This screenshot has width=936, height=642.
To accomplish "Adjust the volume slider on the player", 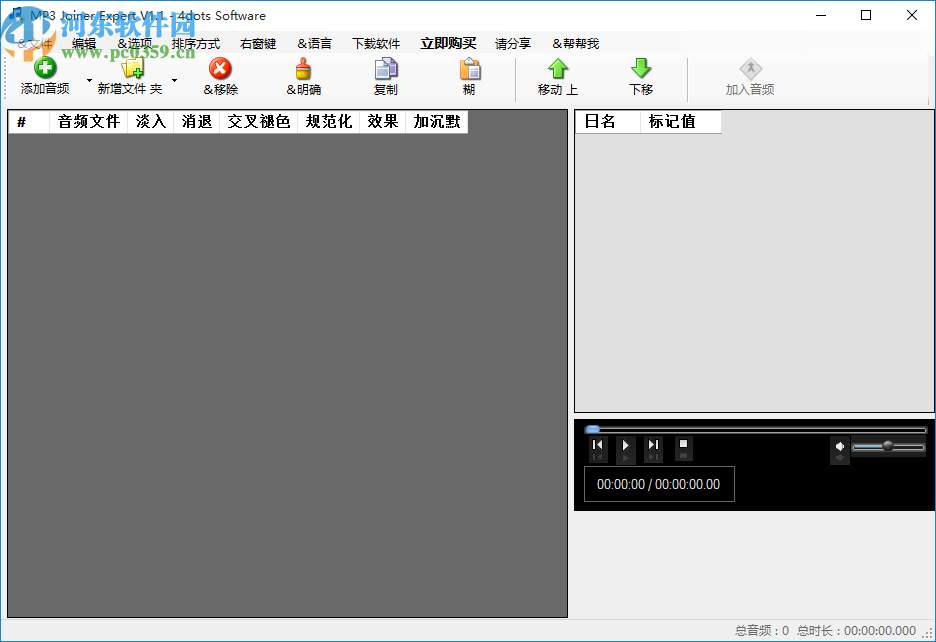I will tap(888, 447).
